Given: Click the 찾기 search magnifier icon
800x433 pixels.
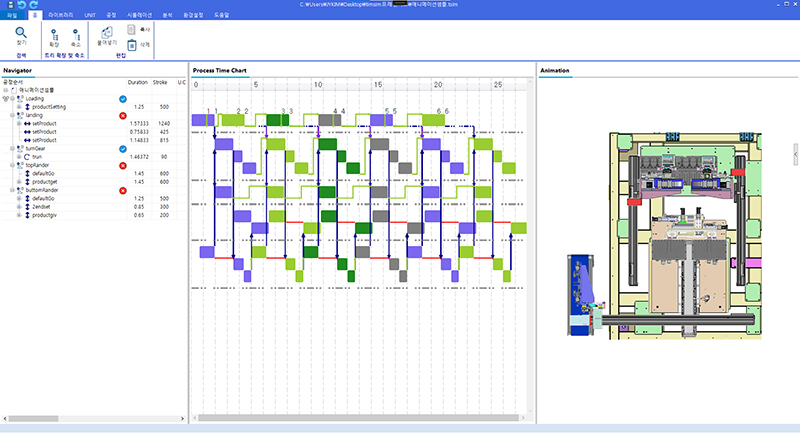Looking at the screenshot, I should (20, 33).
